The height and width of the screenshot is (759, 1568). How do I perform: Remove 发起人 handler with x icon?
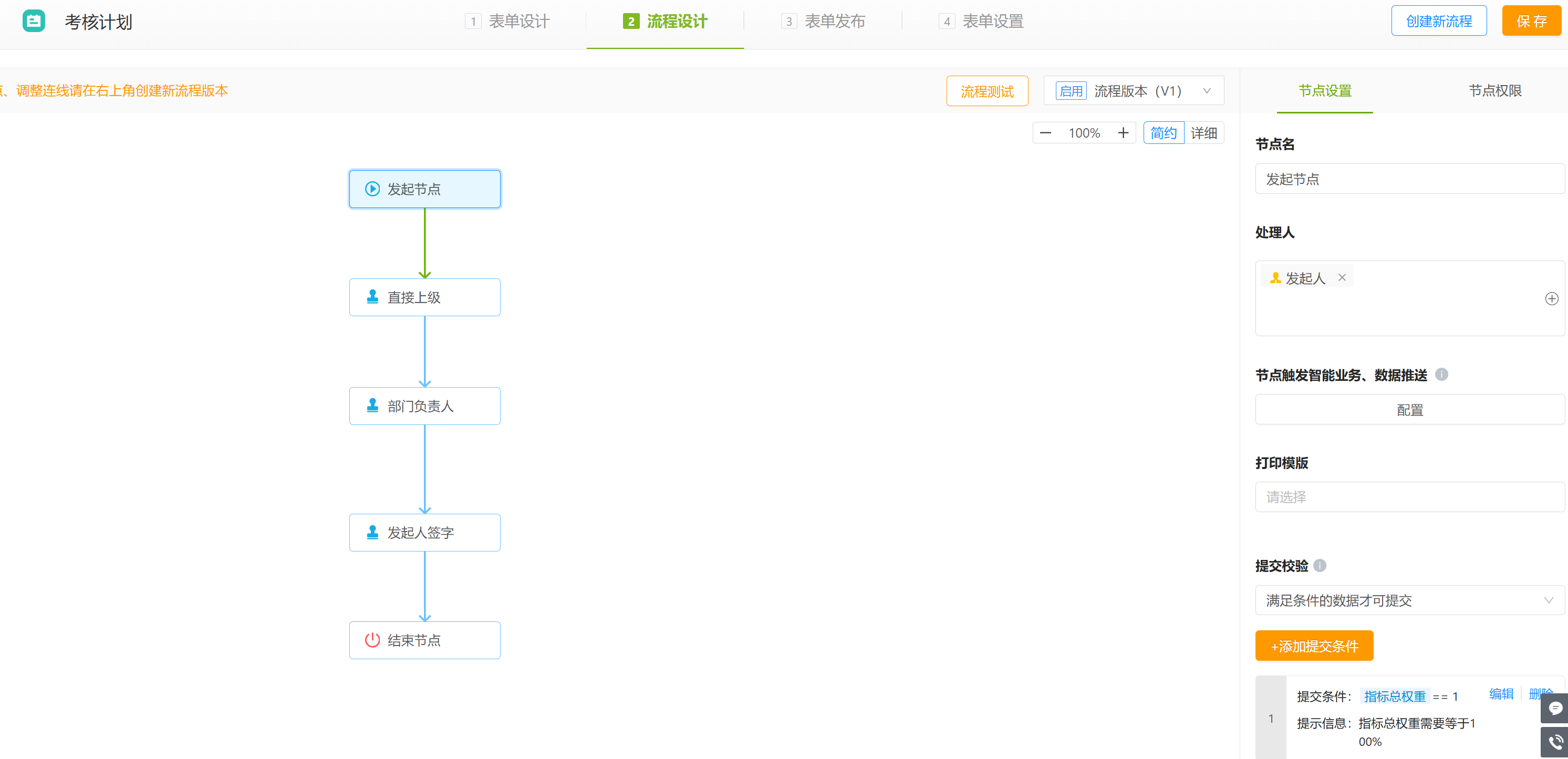coord(1342,277)
